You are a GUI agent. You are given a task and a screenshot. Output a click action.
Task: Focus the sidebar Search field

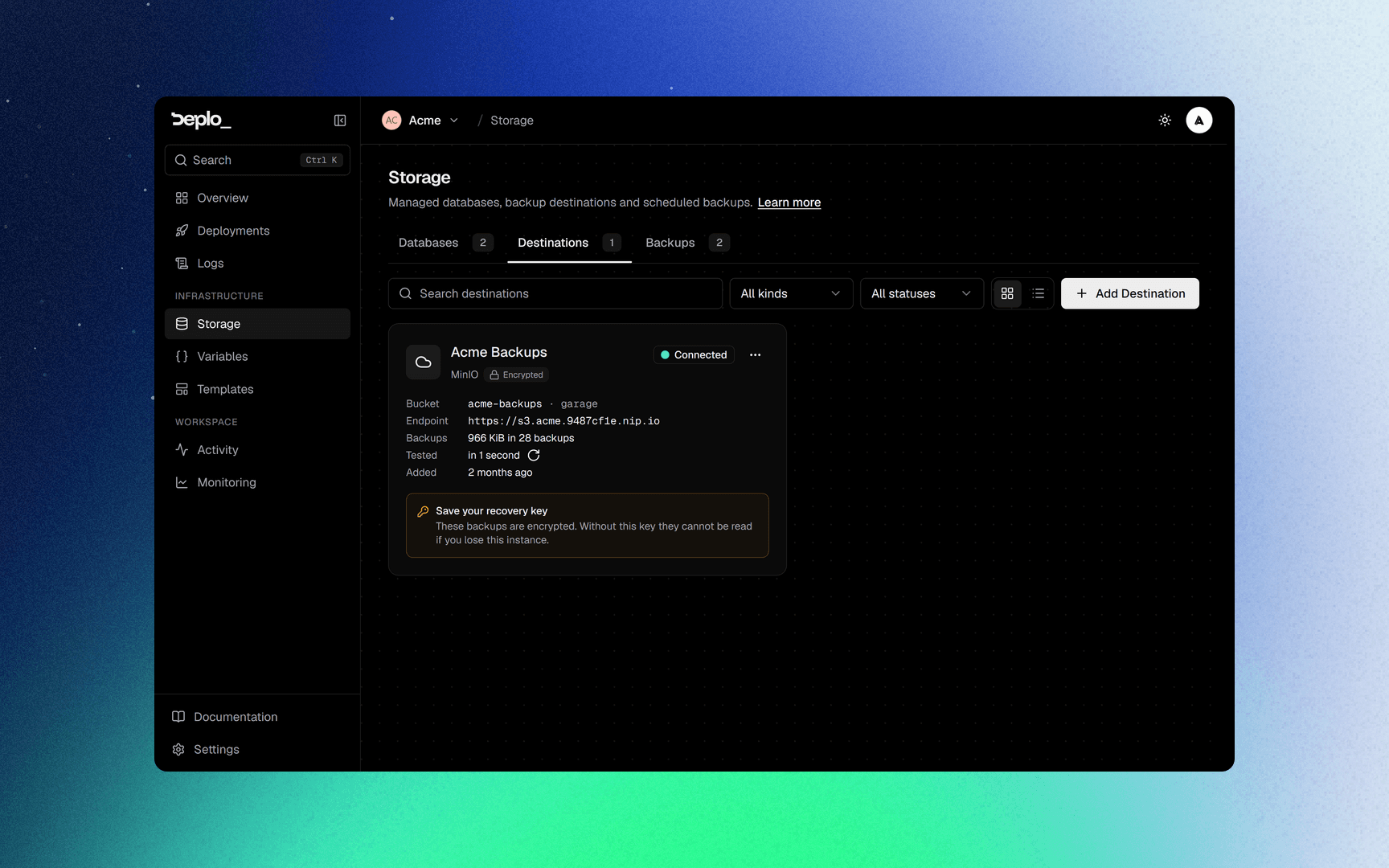point(257,160)
